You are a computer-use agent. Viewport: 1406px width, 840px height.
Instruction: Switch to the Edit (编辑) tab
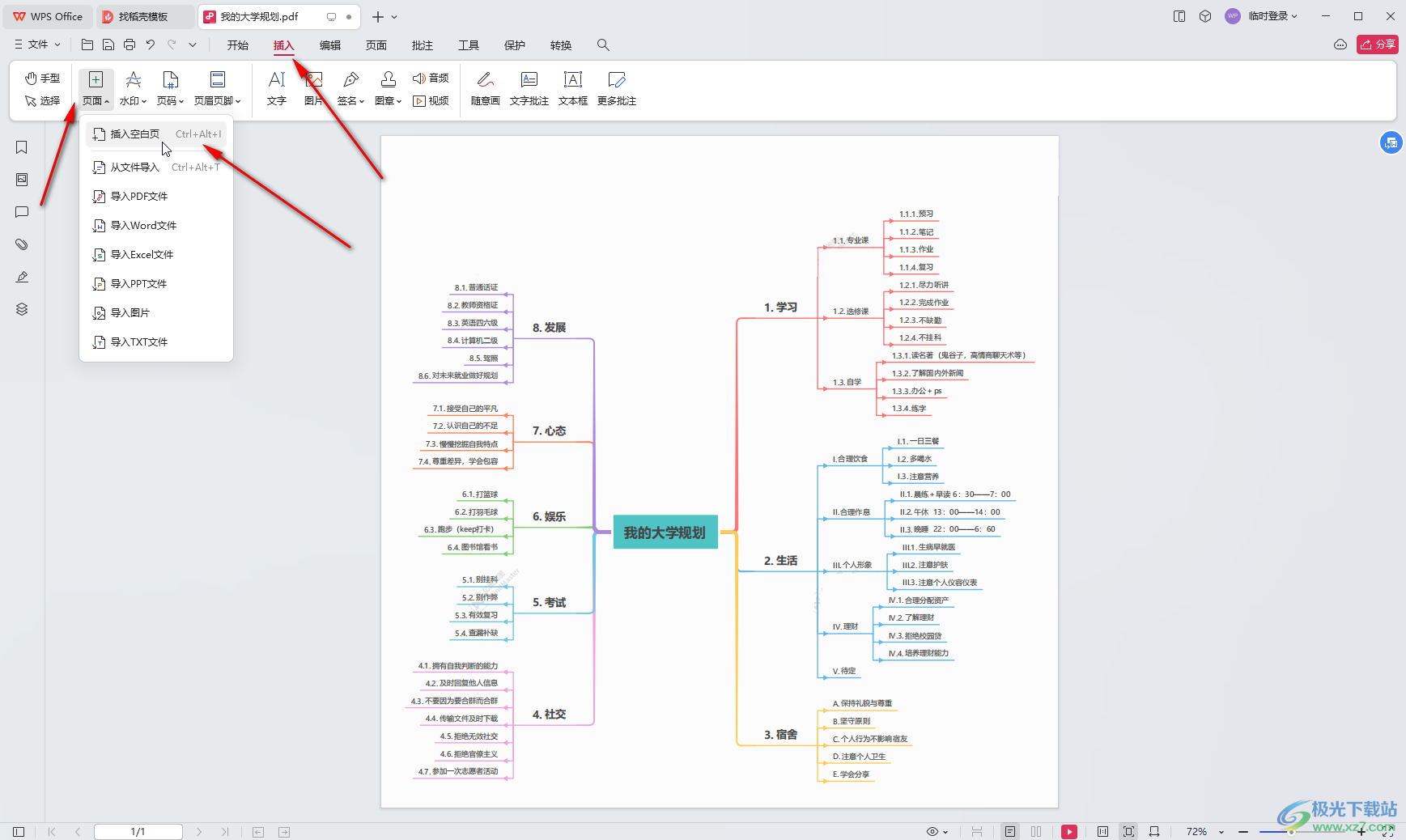pyautogui.click(x=330, y=45)
